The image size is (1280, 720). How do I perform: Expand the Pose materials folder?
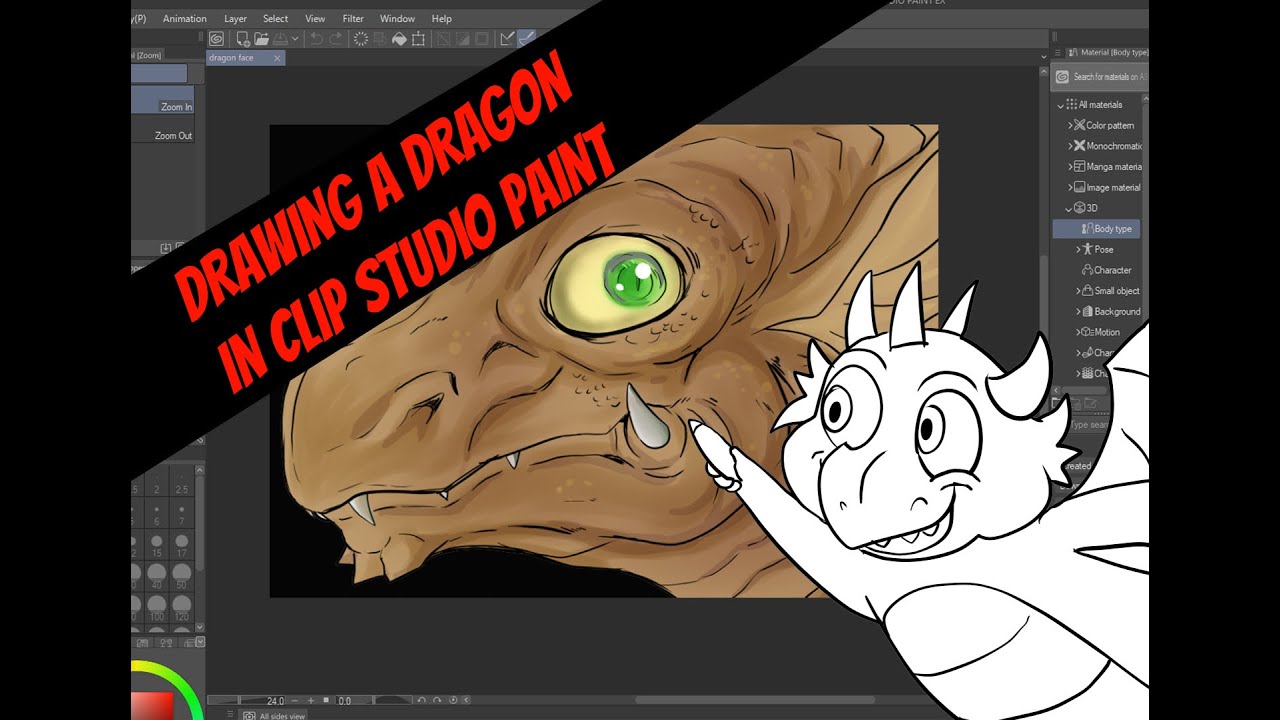(1079, 249)
